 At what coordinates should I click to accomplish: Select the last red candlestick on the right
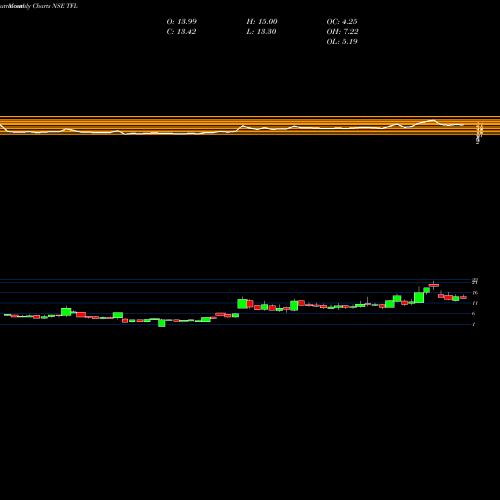point(463,297)
